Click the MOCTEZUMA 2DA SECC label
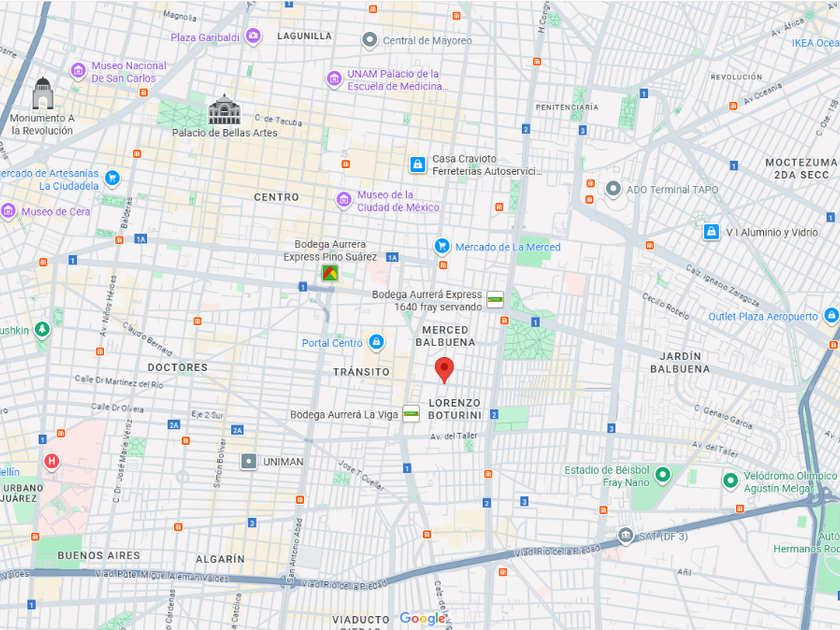 pos(800,168)
